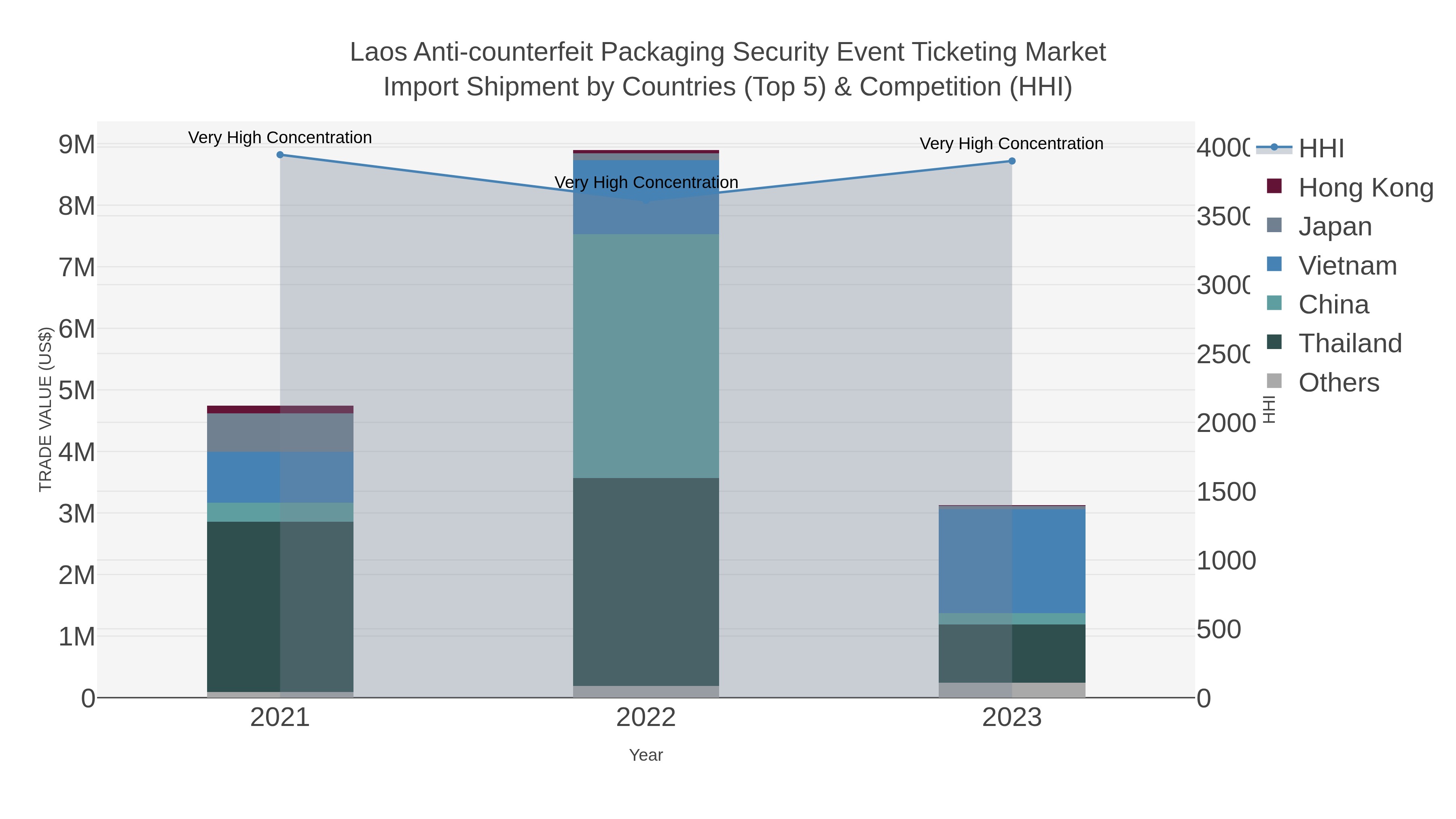1456x819 pixels.
Task: Click the 'Year' x-axis title
Action: click(x=646, y=755)
